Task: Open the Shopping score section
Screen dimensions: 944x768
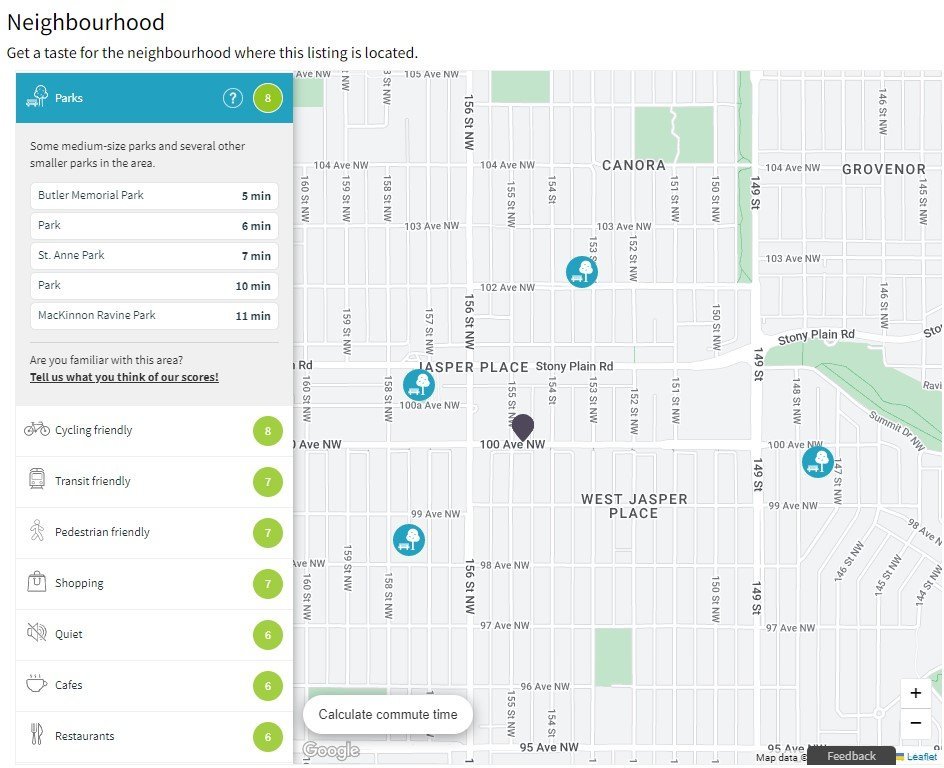Action: click(154, 584)
